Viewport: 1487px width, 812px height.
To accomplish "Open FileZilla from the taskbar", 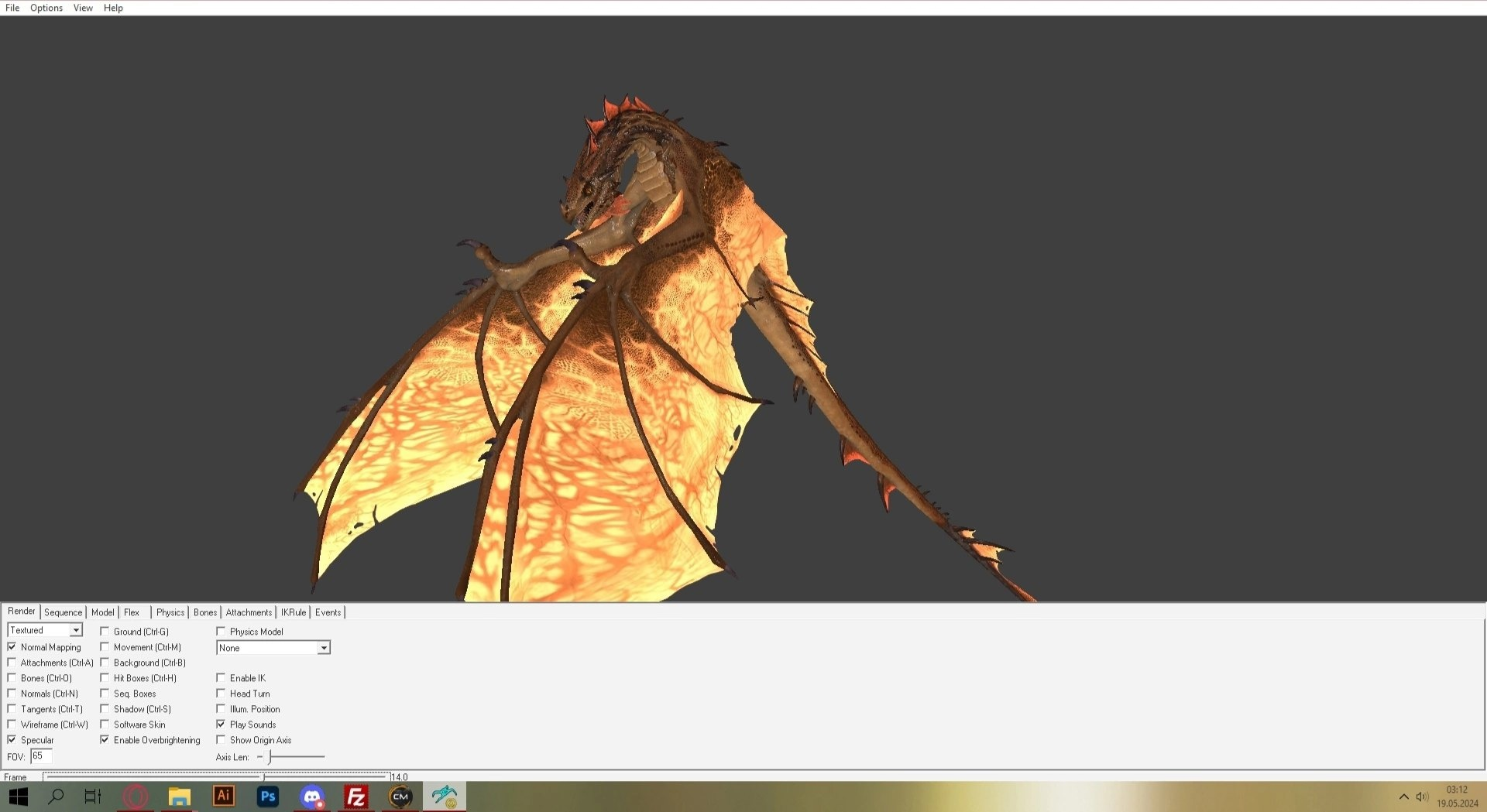I will coord(356,796).
